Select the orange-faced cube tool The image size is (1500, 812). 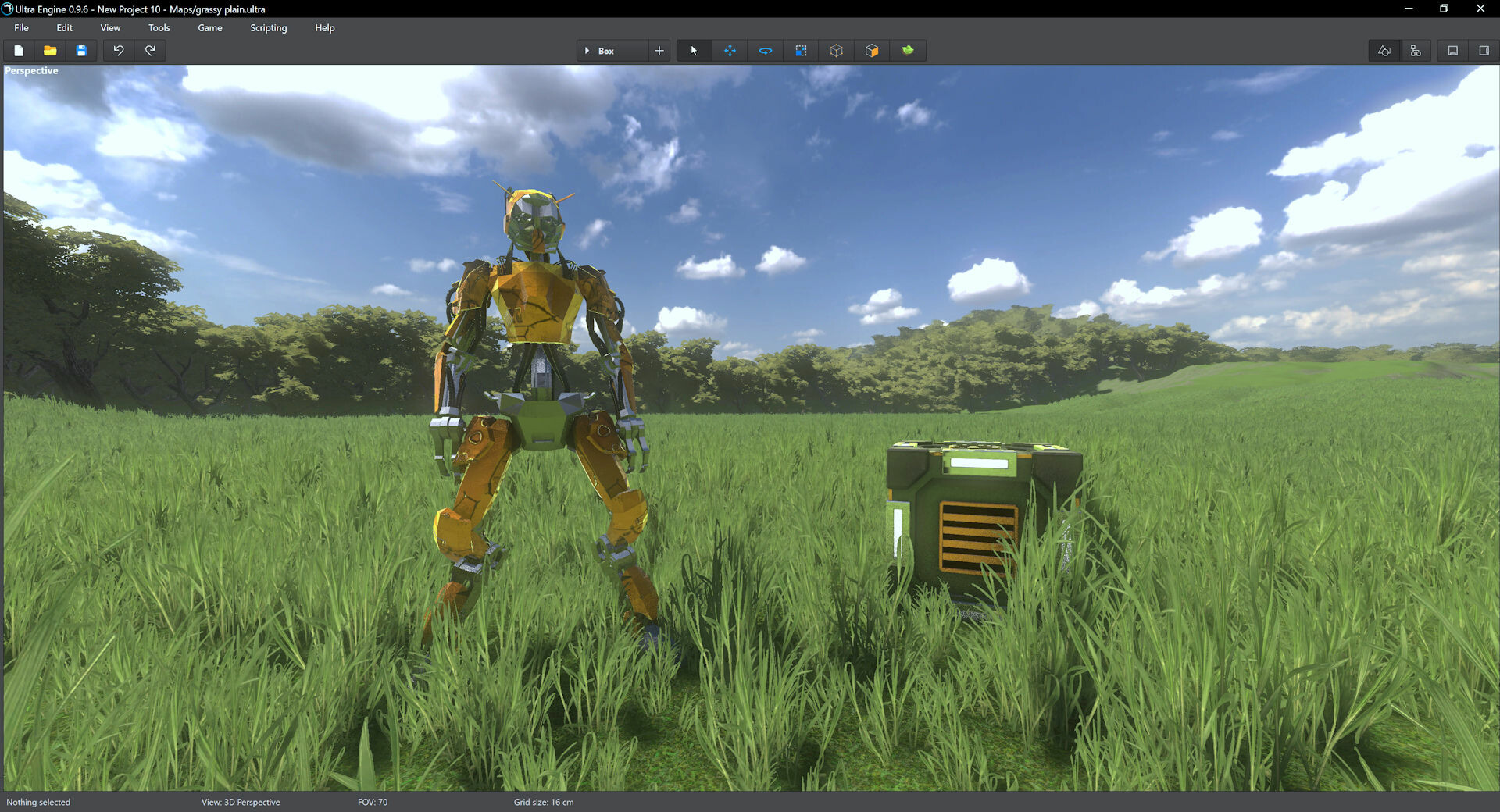(x=872, y=51)
